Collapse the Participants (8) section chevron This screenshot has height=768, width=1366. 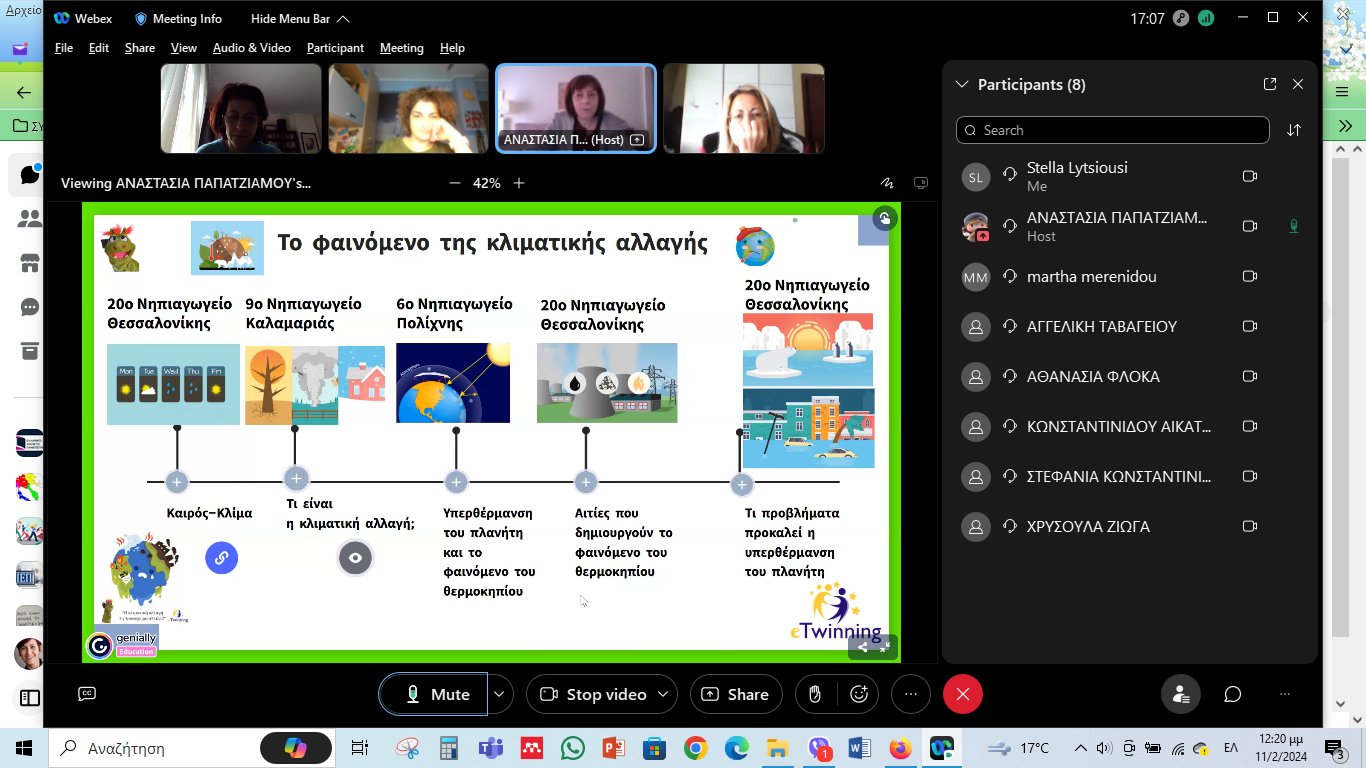tap(962, 85)
